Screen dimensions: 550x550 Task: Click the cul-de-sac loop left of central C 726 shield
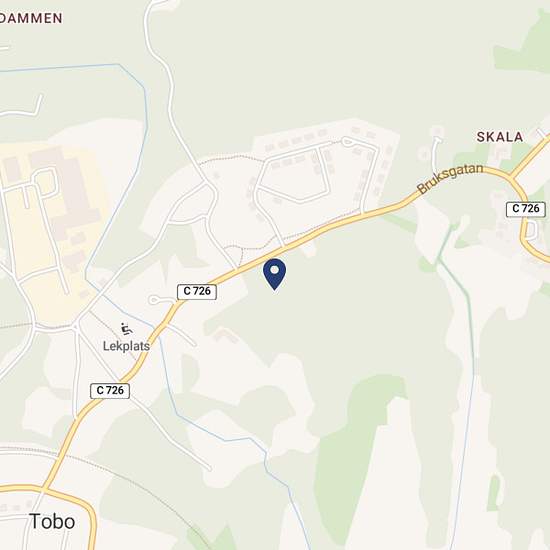(x=154, y=300)
